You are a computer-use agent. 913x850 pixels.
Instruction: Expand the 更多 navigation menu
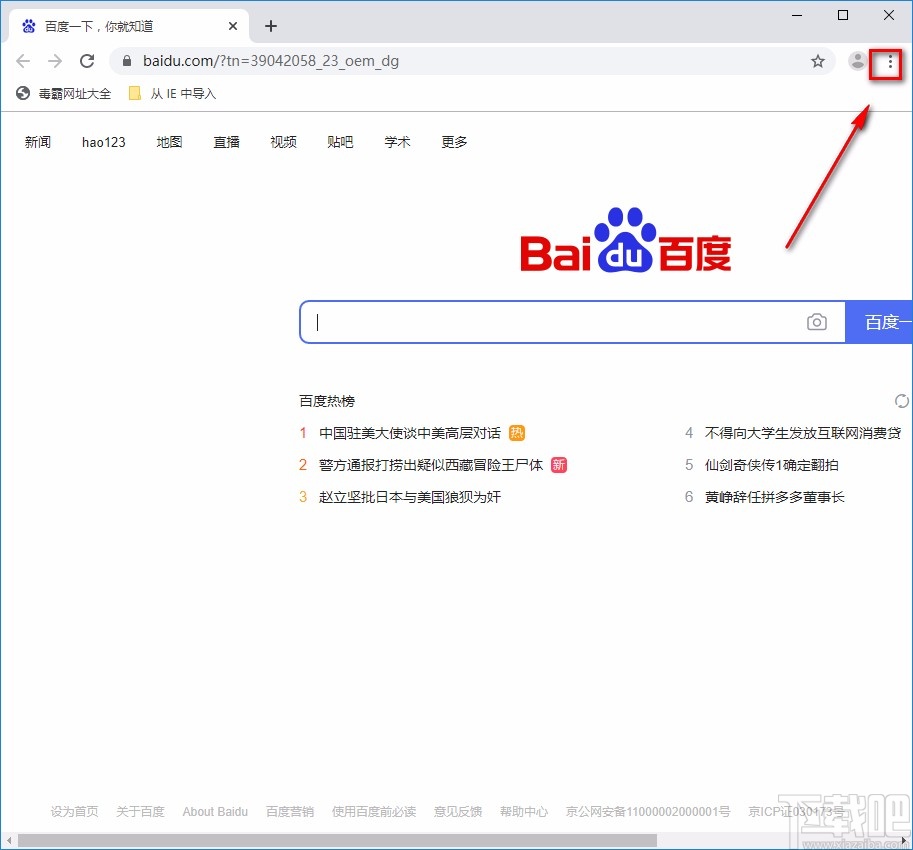pos(453,142)
